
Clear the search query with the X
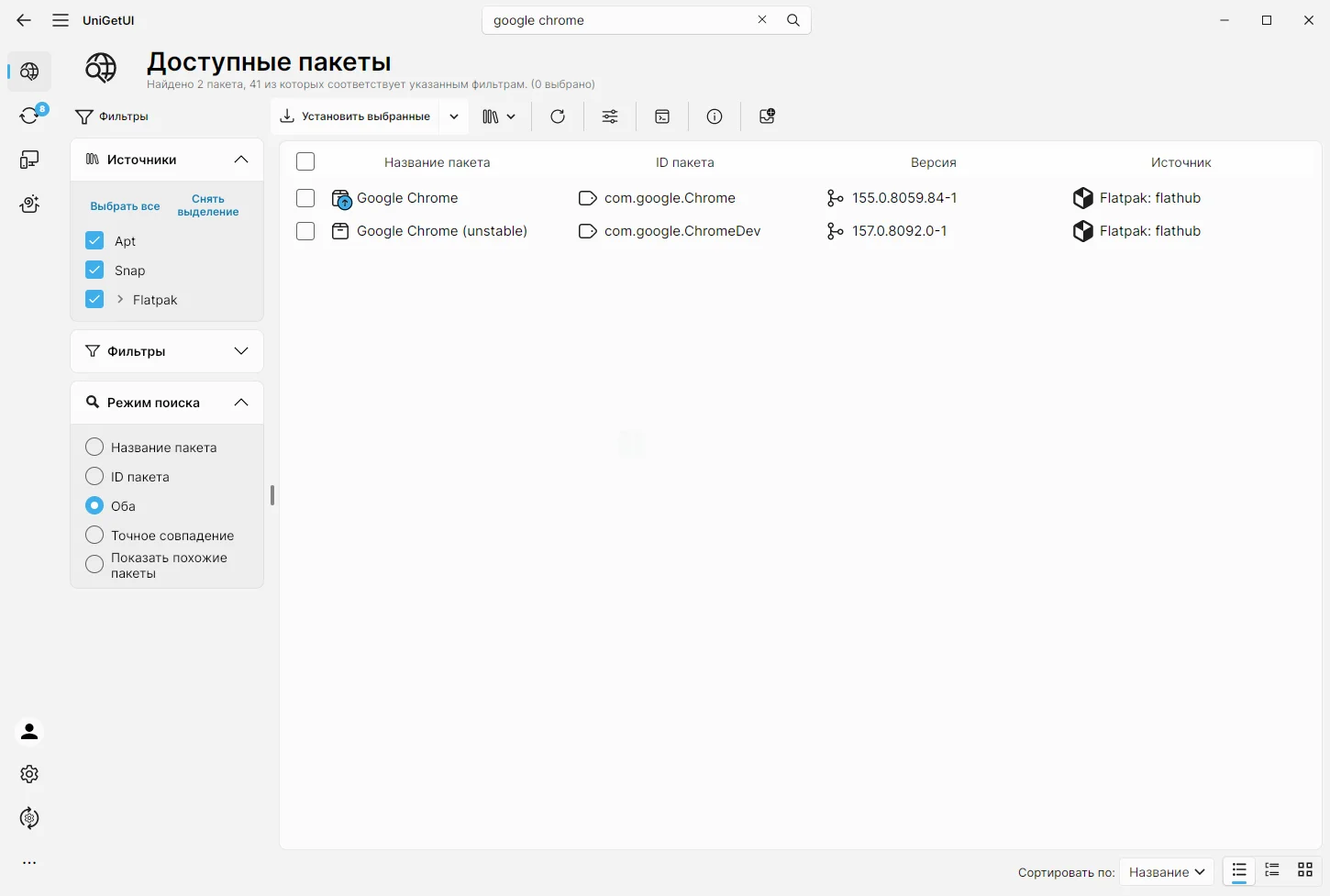coord(762,20)
